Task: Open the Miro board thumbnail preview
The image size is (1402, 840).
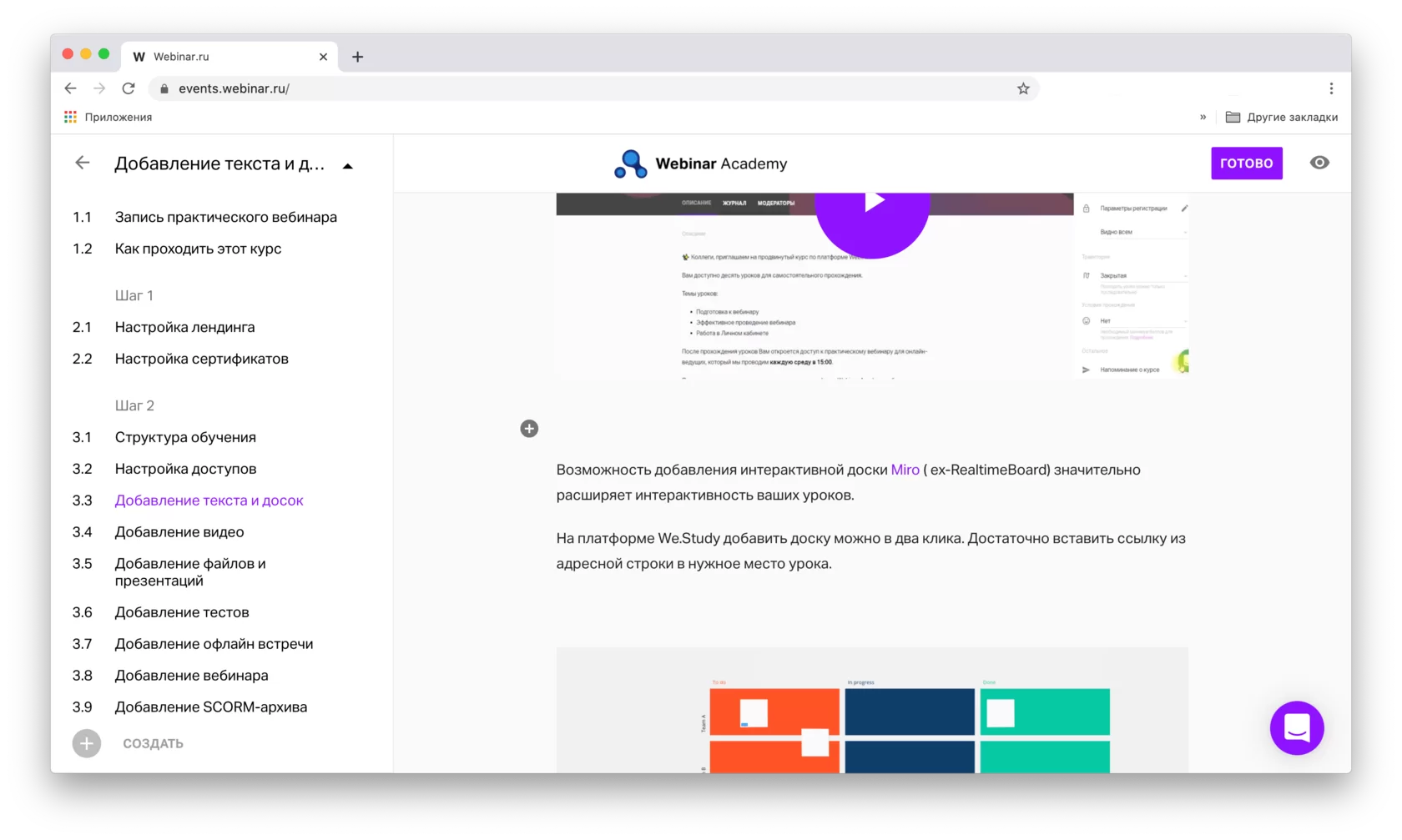Action: (x=872, y=710)
